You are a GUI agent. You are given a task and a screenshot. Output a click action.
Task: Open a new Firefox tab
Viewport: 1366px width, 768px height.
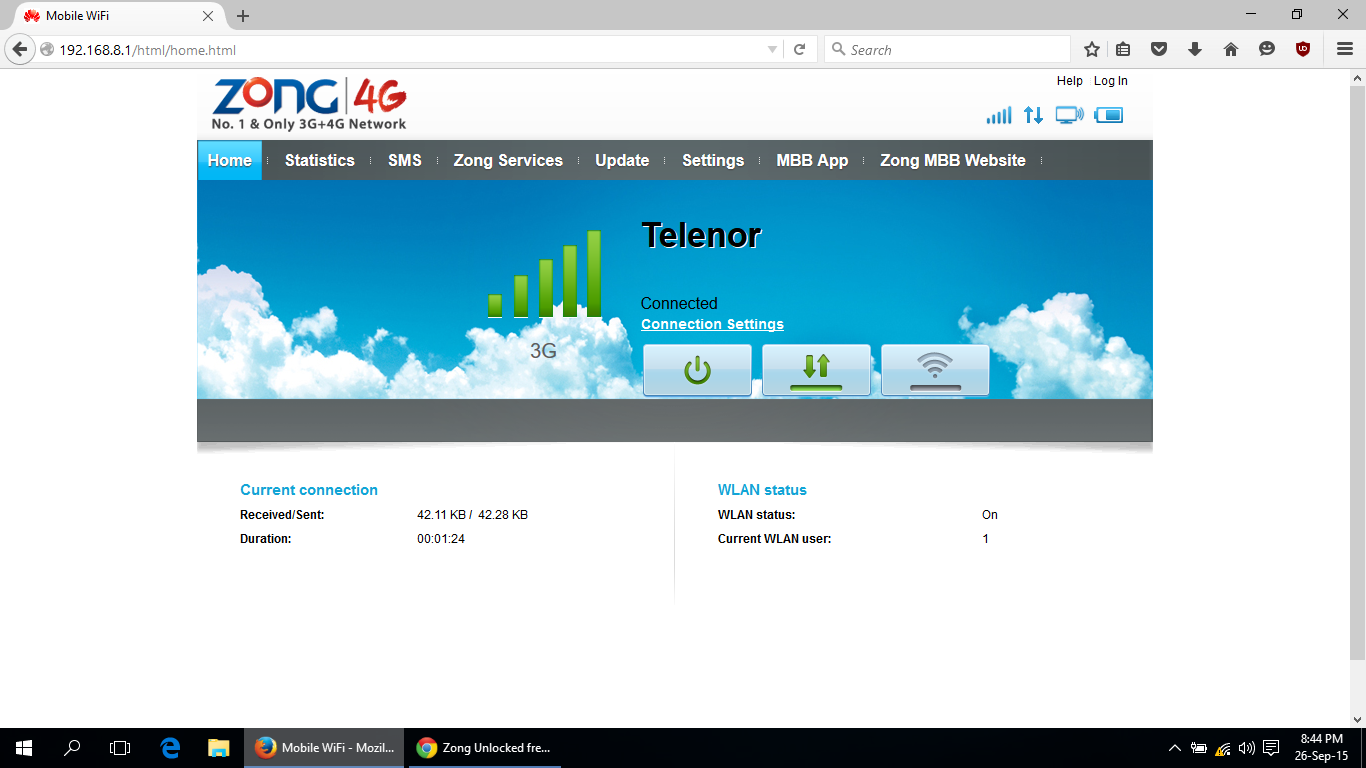point(243,16)
